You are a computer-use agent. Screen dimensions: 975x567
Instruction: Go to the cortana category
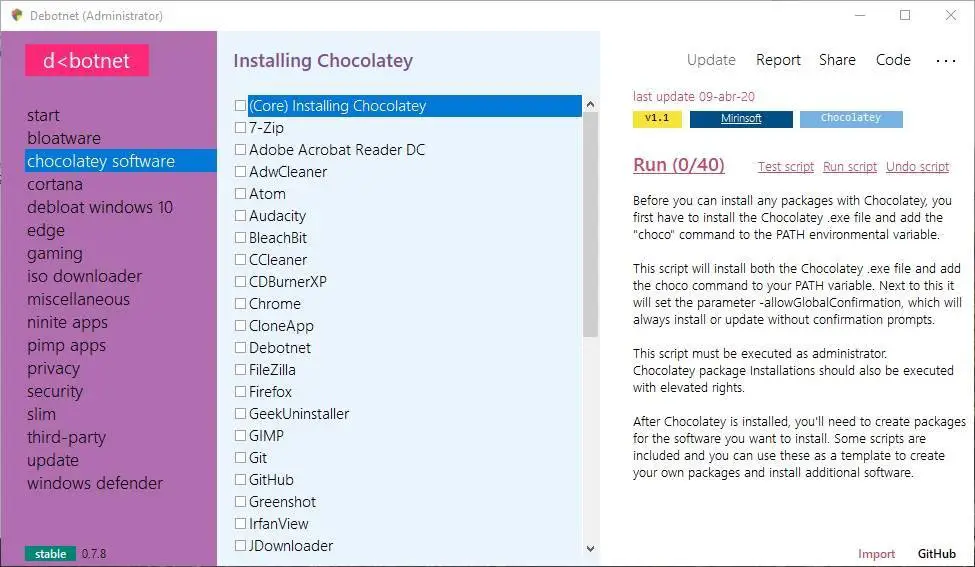[x=55, y=185]
